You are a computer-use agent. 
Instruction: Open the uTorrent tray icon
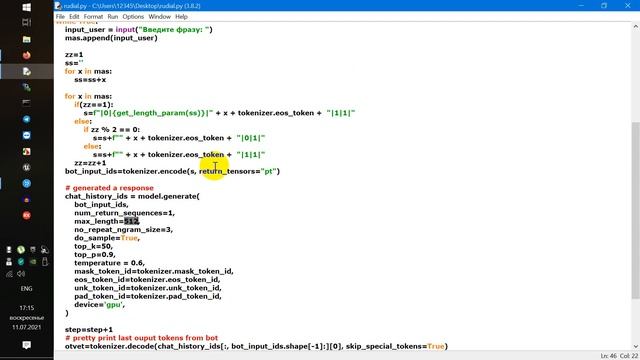(x=21, y=249)
